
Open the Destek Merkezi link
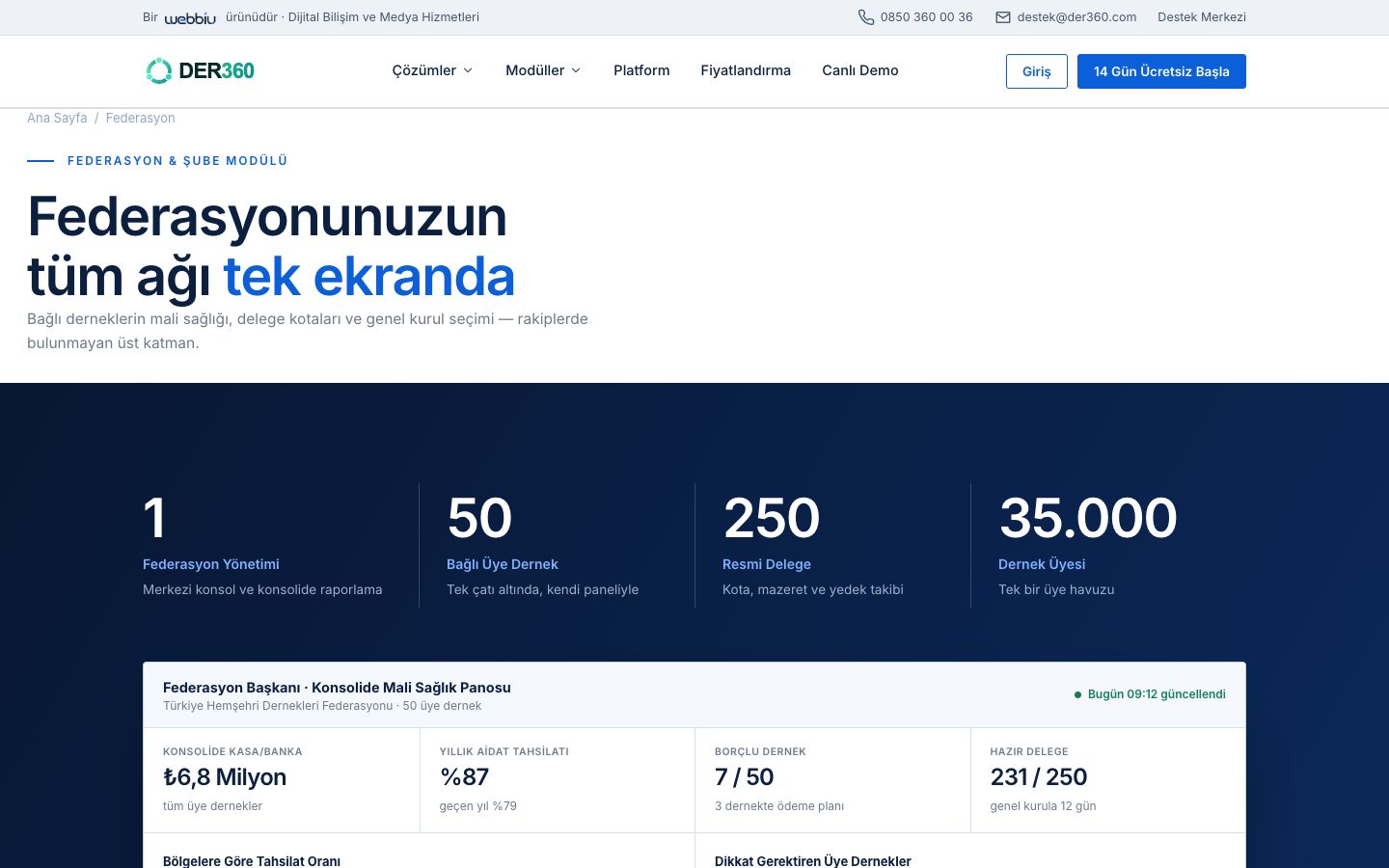(1202, 17)
